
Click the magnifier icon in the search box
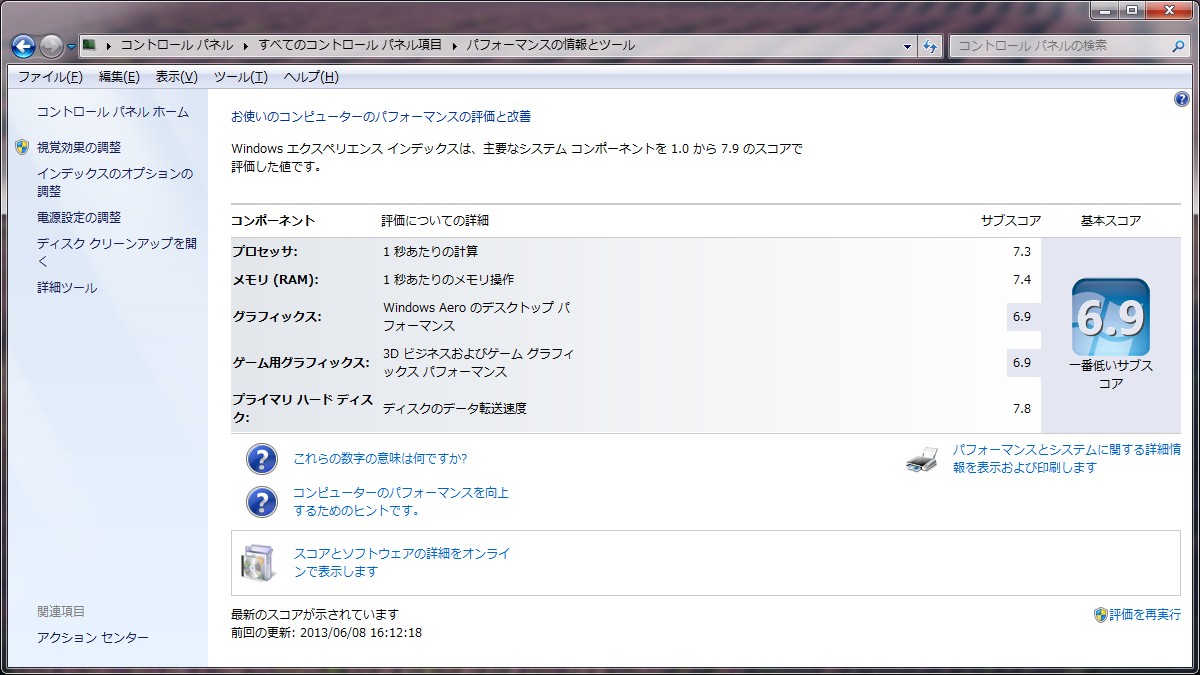[1178, 46]
